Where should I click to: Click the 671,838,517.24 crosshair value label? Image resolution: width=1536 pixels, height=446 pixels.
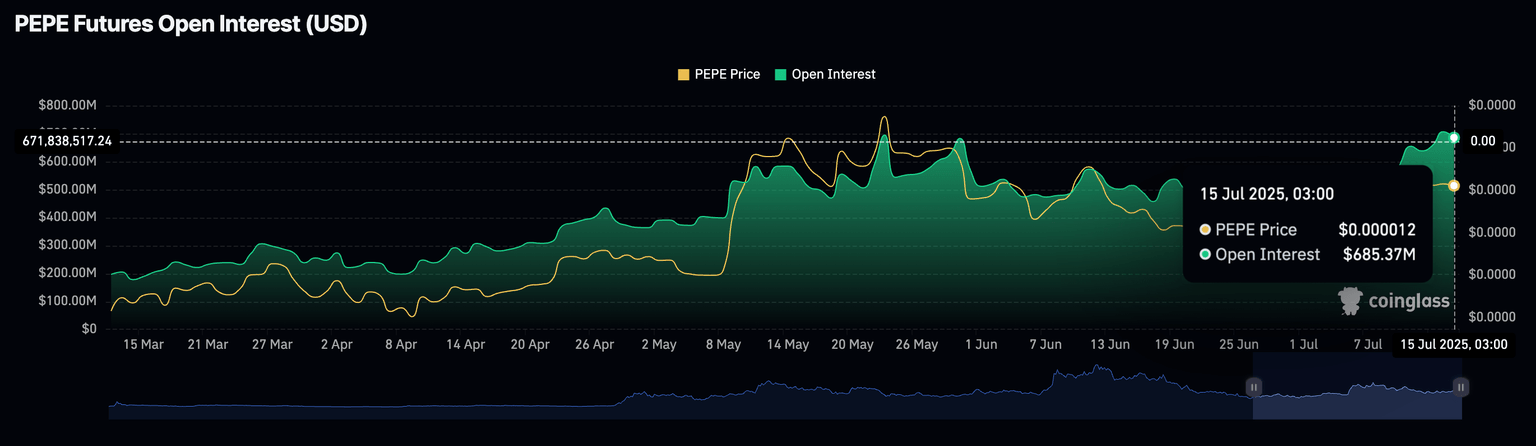[67, 142]
